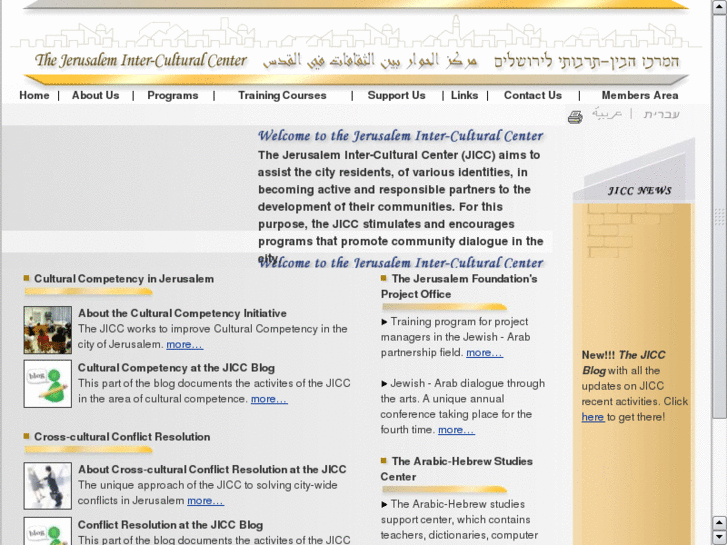Click the vertical scrollbar thumb
The height and width of the screenshot is (545, 727).
pos(720,217)
